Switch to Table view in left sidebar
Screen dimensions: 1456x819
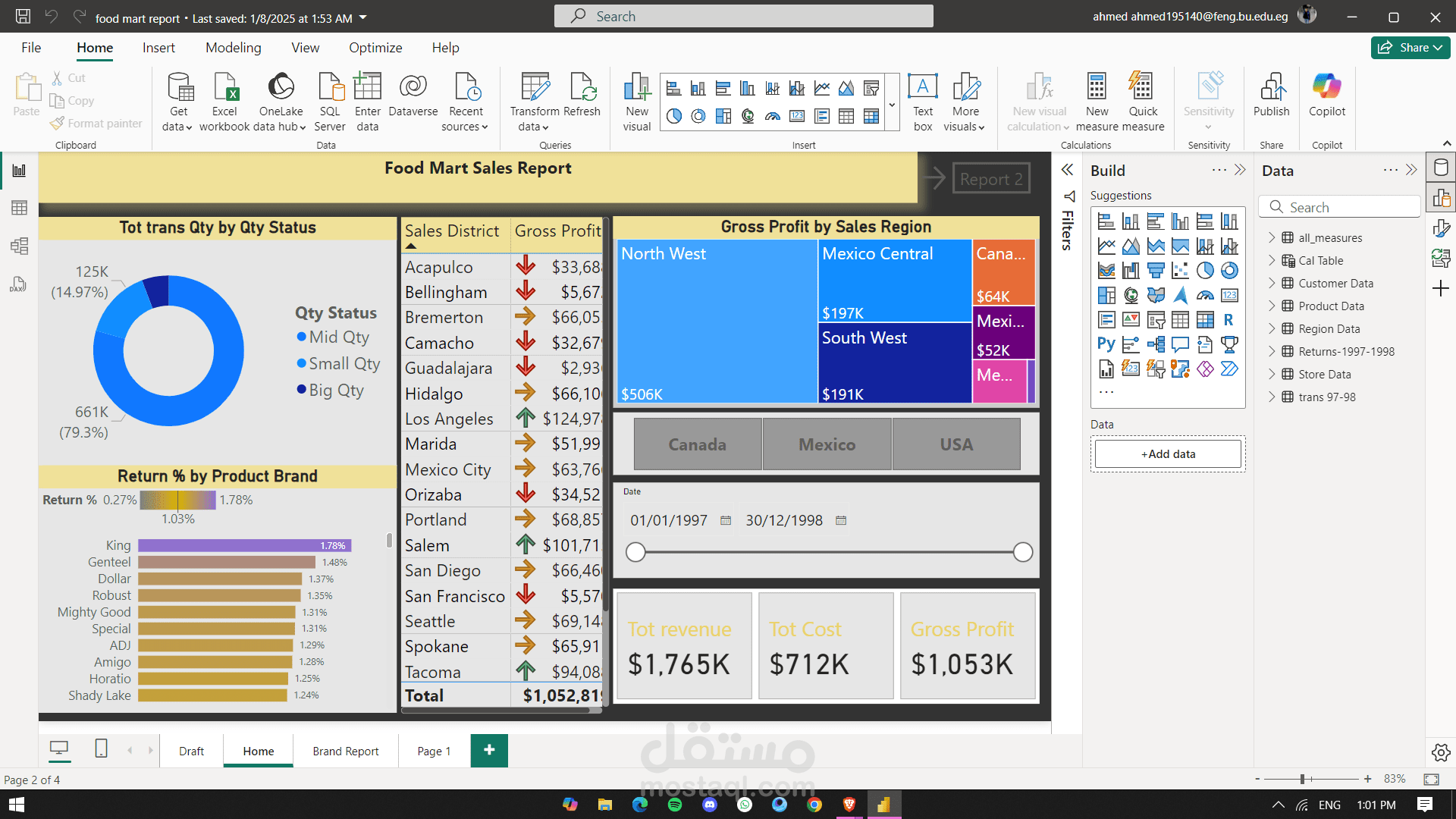tap(19, 208)
